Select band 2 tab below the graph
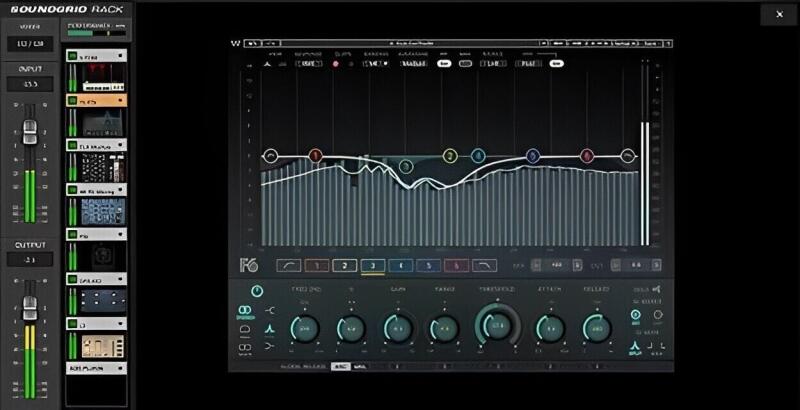 click(344, 265)
